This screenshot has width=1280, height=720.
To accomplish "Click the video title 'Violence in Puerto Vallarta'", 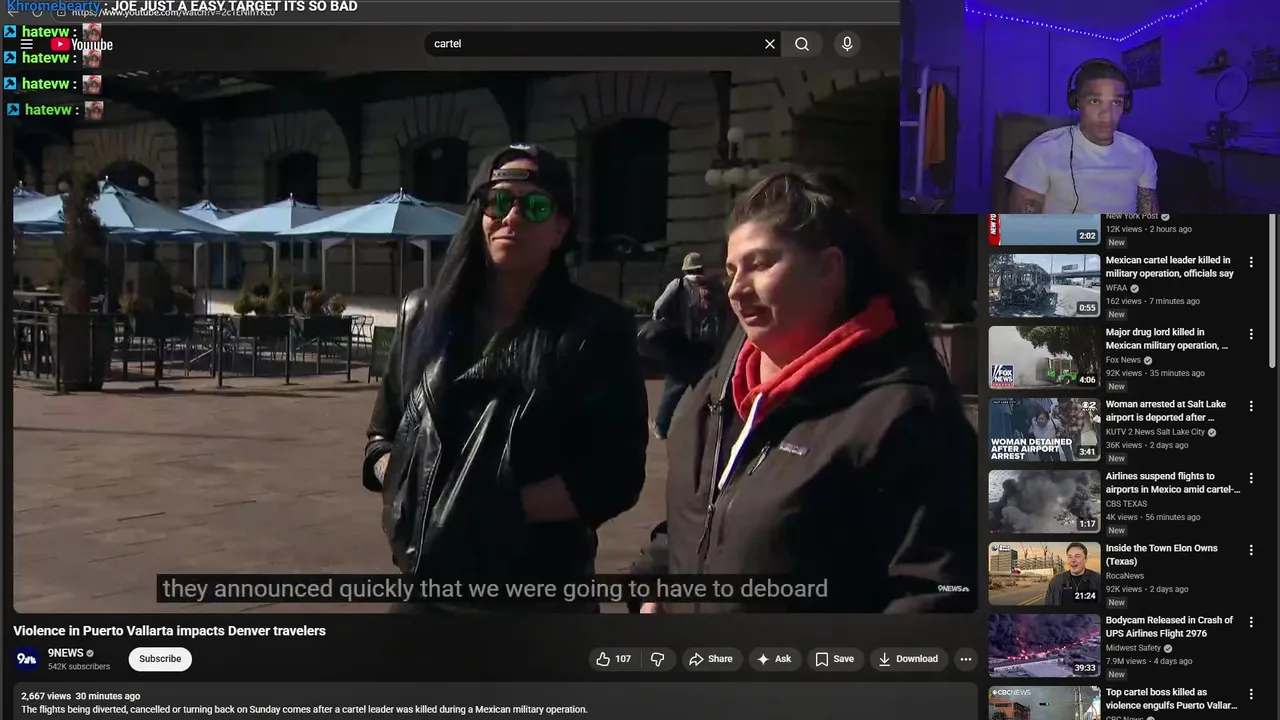I will [170, 631].
